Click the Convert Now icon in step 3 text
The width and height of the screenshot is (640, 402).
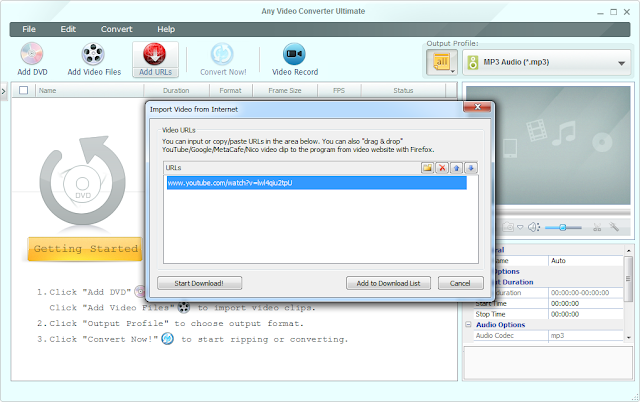(167, 339)
